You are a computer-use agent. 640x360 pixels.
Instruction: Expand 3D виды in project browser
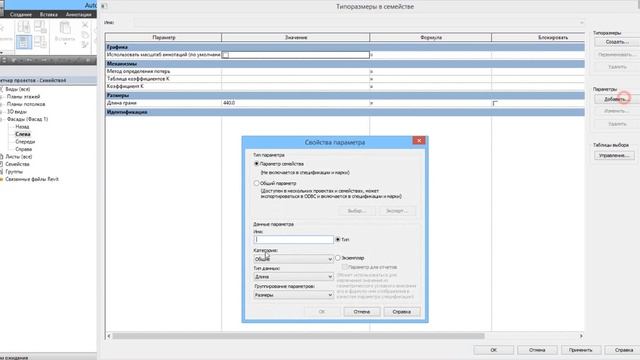coord(1,111)
